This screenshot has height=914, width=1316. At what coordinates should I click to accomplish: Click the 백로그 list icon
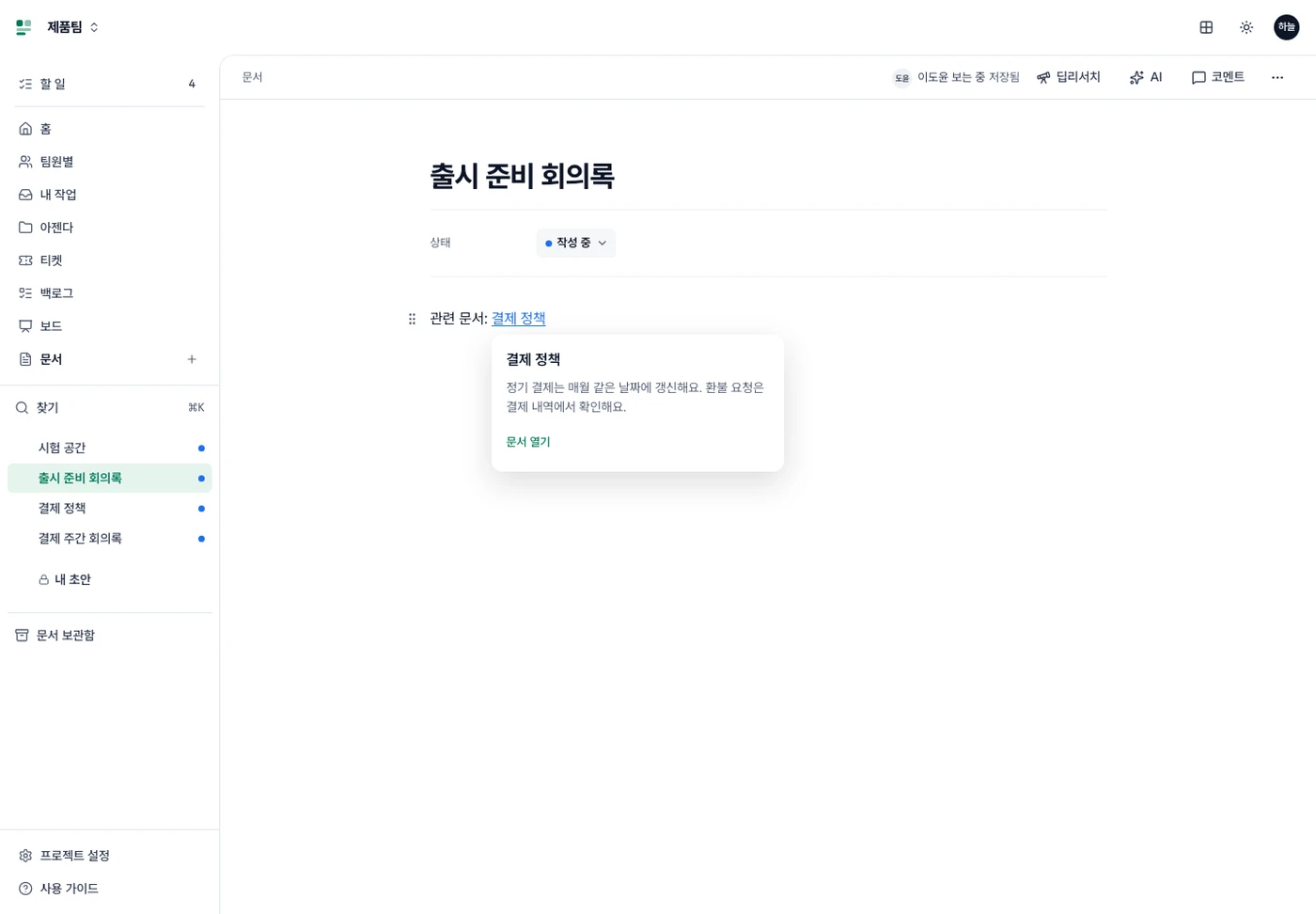point(25,293)
